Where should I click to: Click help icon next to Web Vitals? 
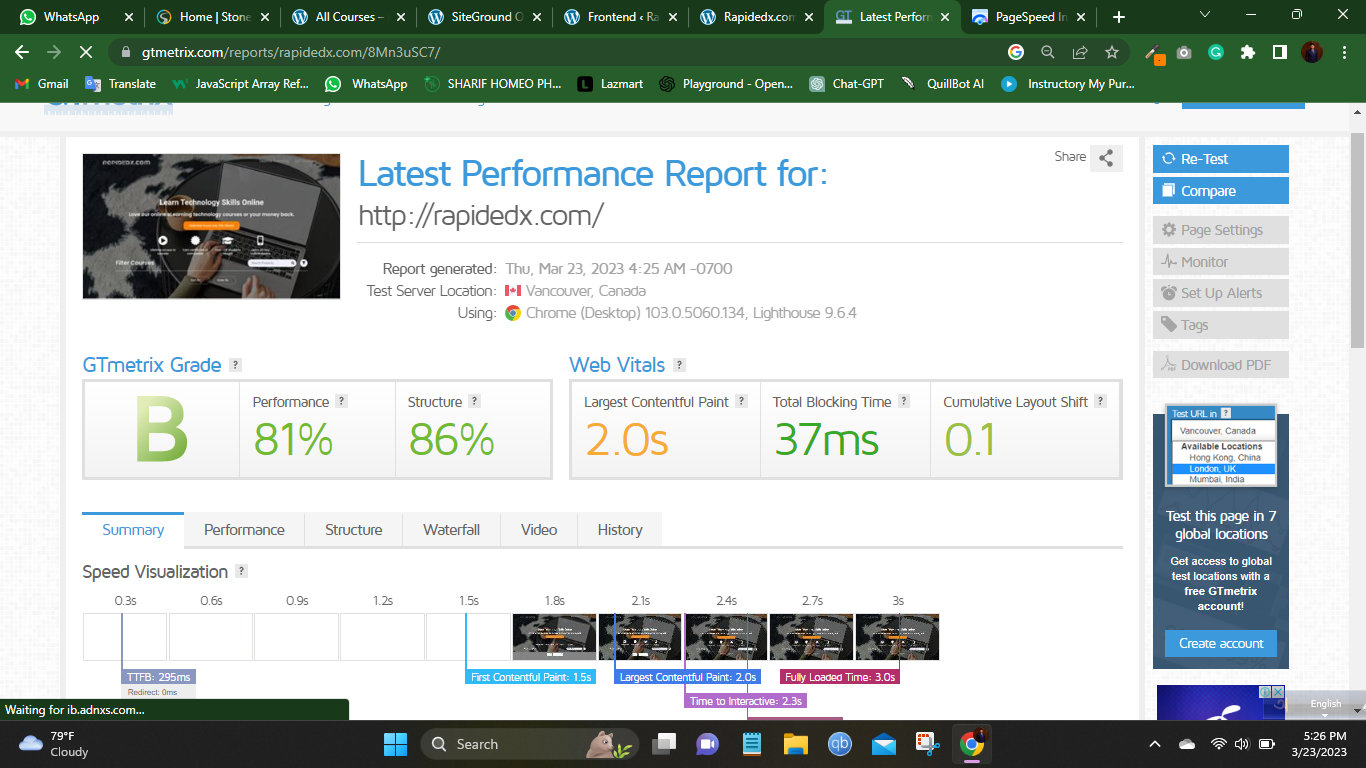(x=679, y=365)
